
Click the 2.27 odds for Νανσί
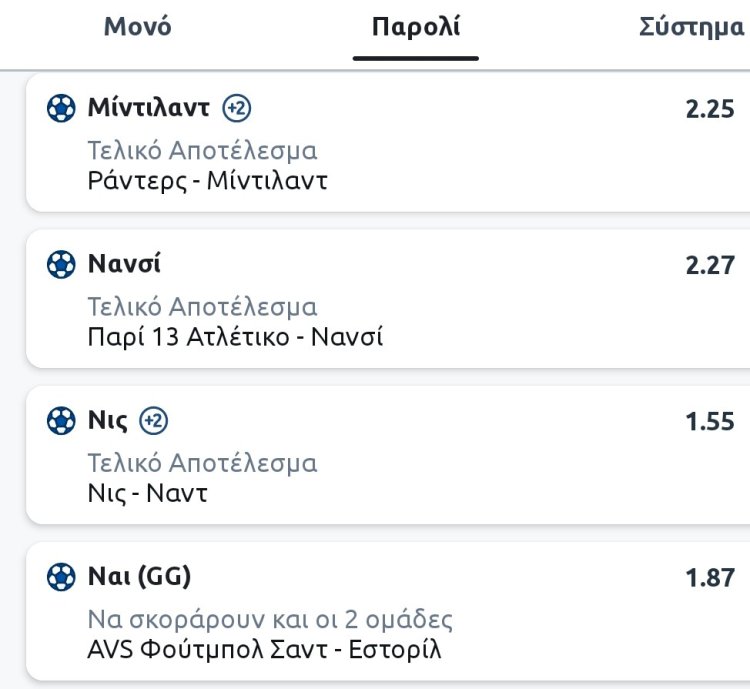pos(709,266)
